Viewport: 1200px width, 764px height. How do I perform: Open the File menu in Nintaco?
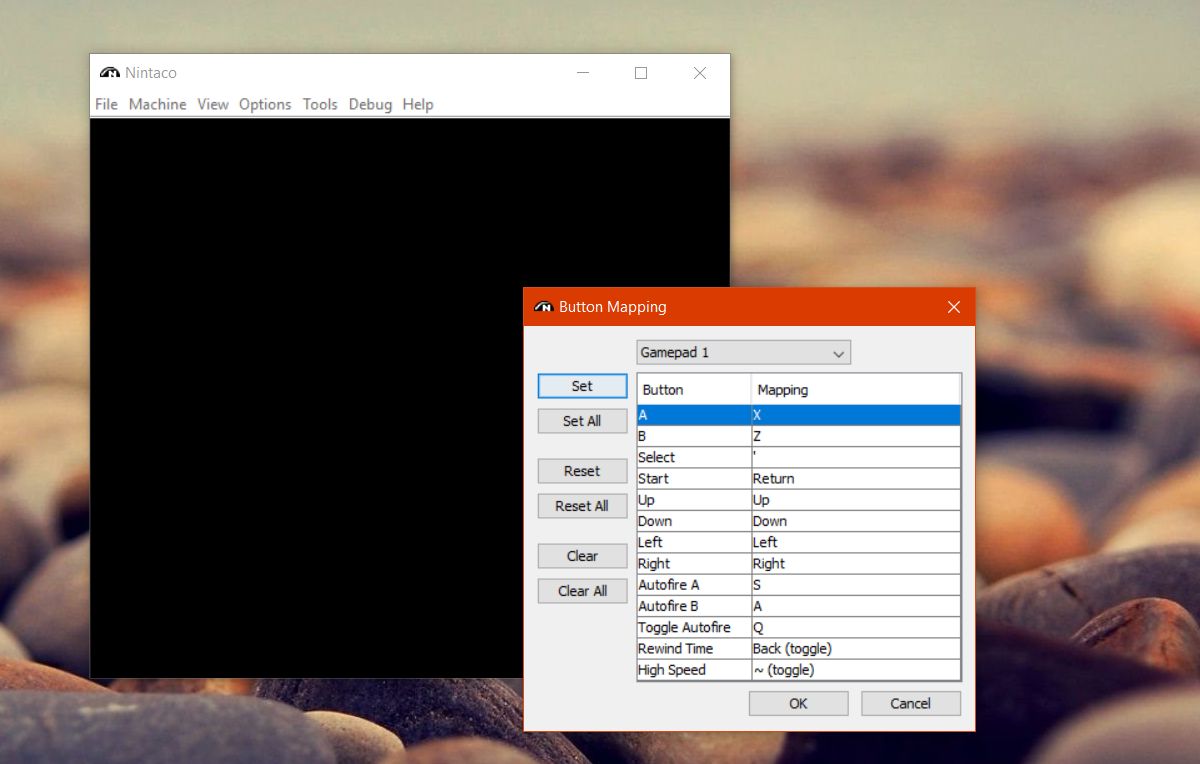pos(106,104)
